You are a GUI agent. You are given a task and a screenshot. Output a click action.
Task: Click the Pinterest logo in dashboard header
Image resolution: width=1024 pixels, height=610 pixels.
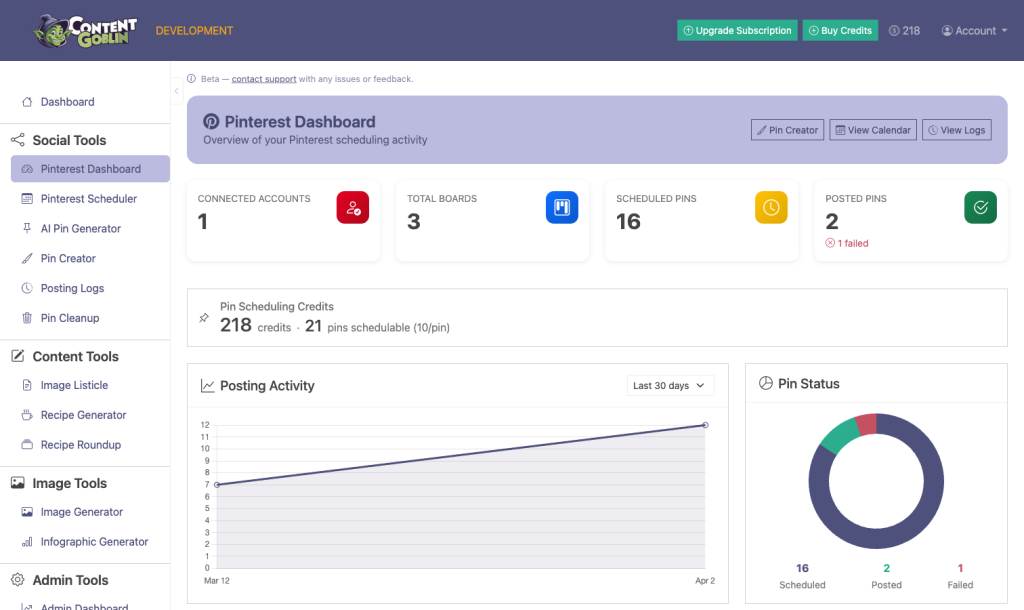tap(211, 122)
